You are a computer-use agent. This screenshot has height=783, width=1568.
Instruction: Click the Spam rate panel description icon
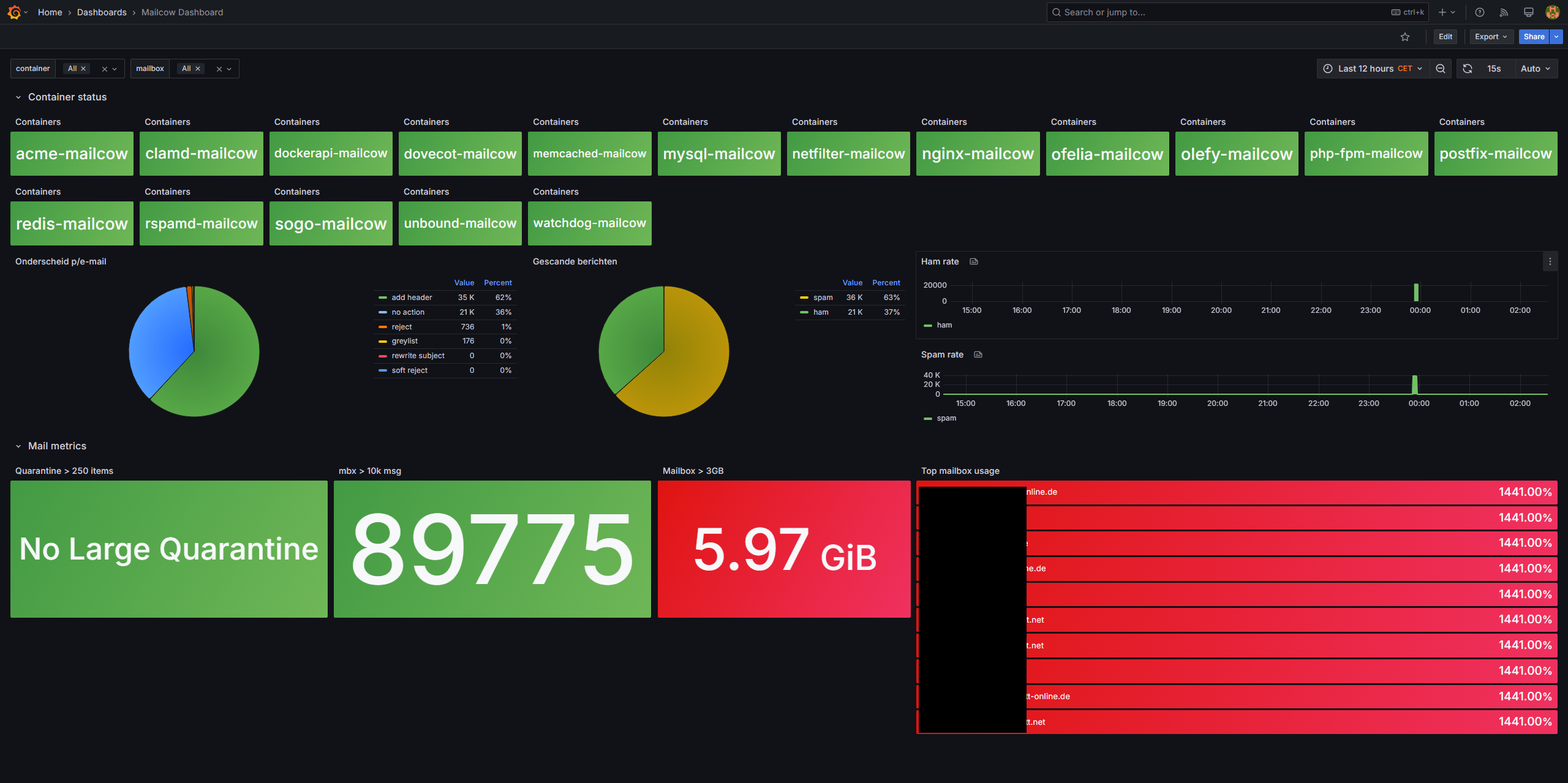tap(978, 354)
